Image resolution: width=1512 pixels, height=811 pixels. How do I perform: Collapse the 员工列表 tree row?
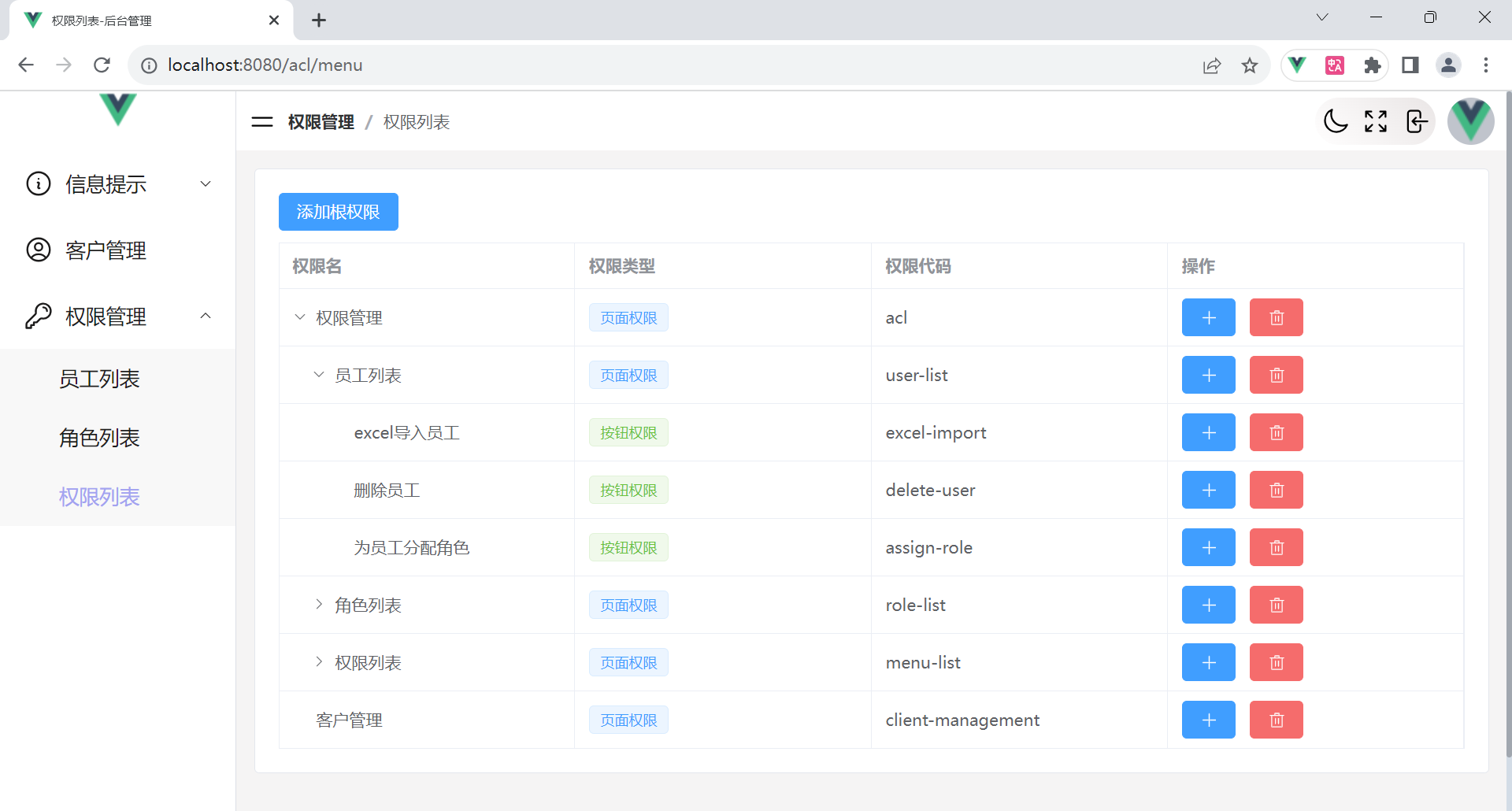tap(319, 375)
